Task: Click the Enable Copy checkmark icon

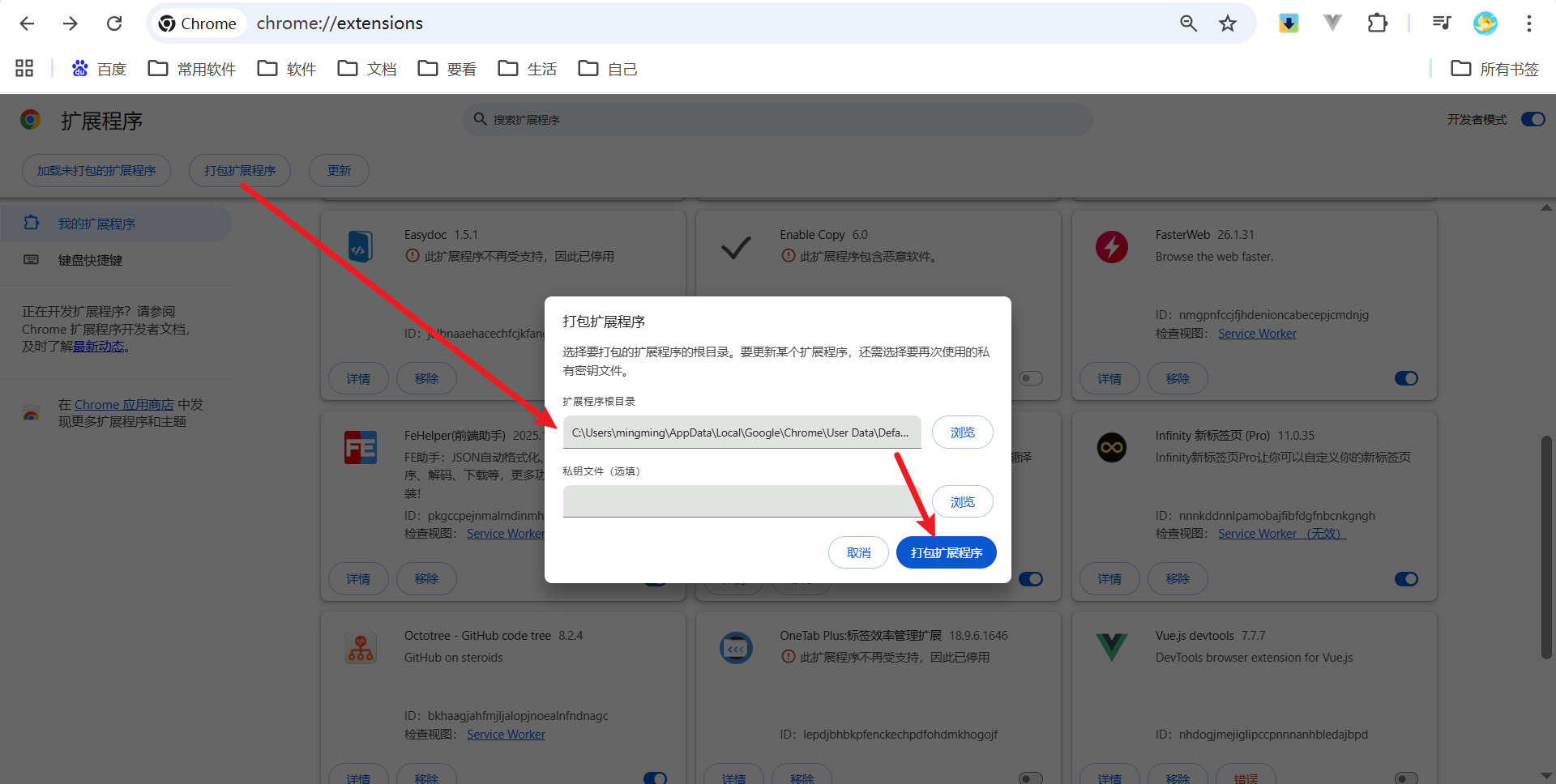Action: pos(736,246)
